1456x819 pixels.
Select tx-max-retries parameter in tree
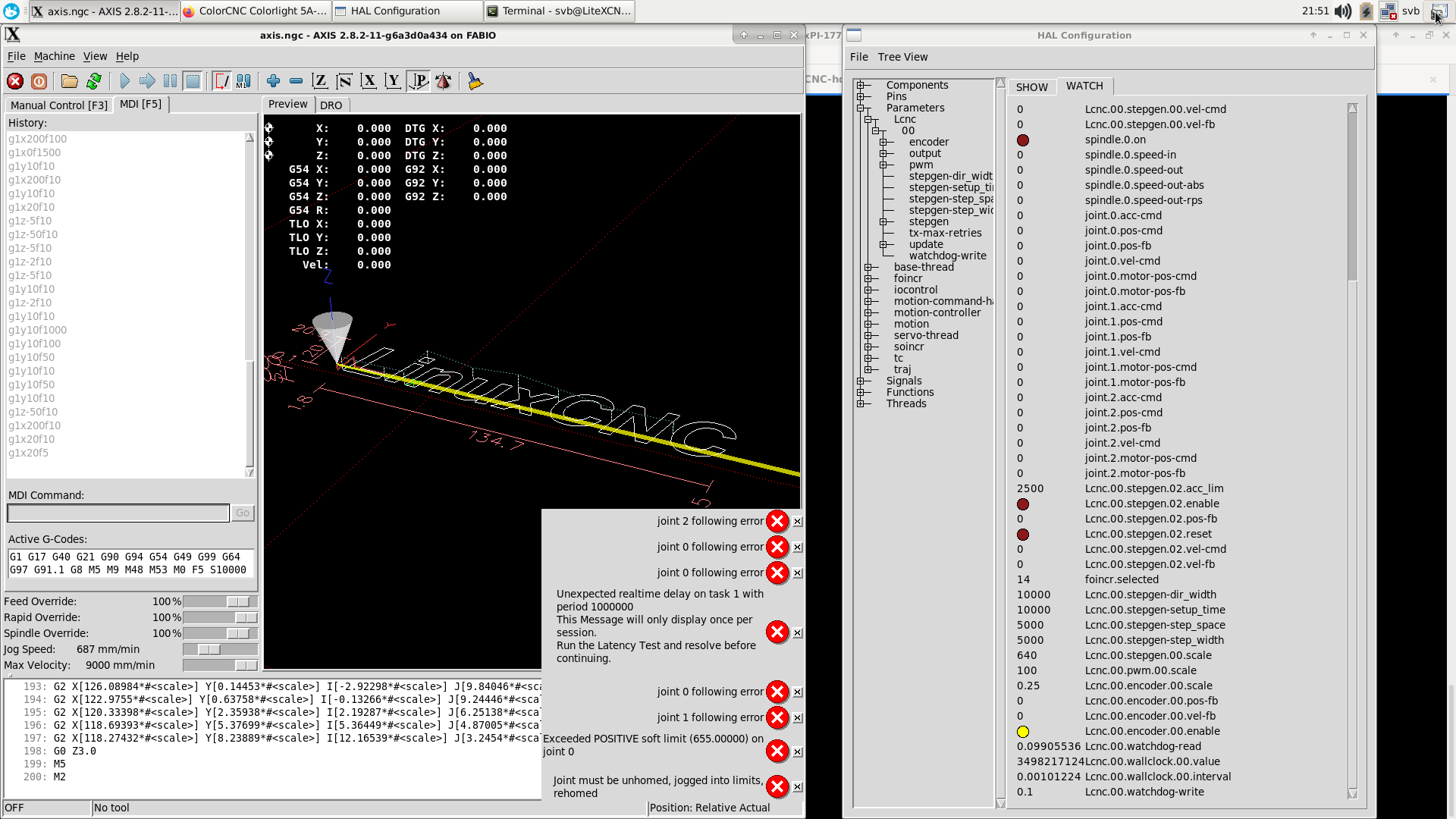945,233
